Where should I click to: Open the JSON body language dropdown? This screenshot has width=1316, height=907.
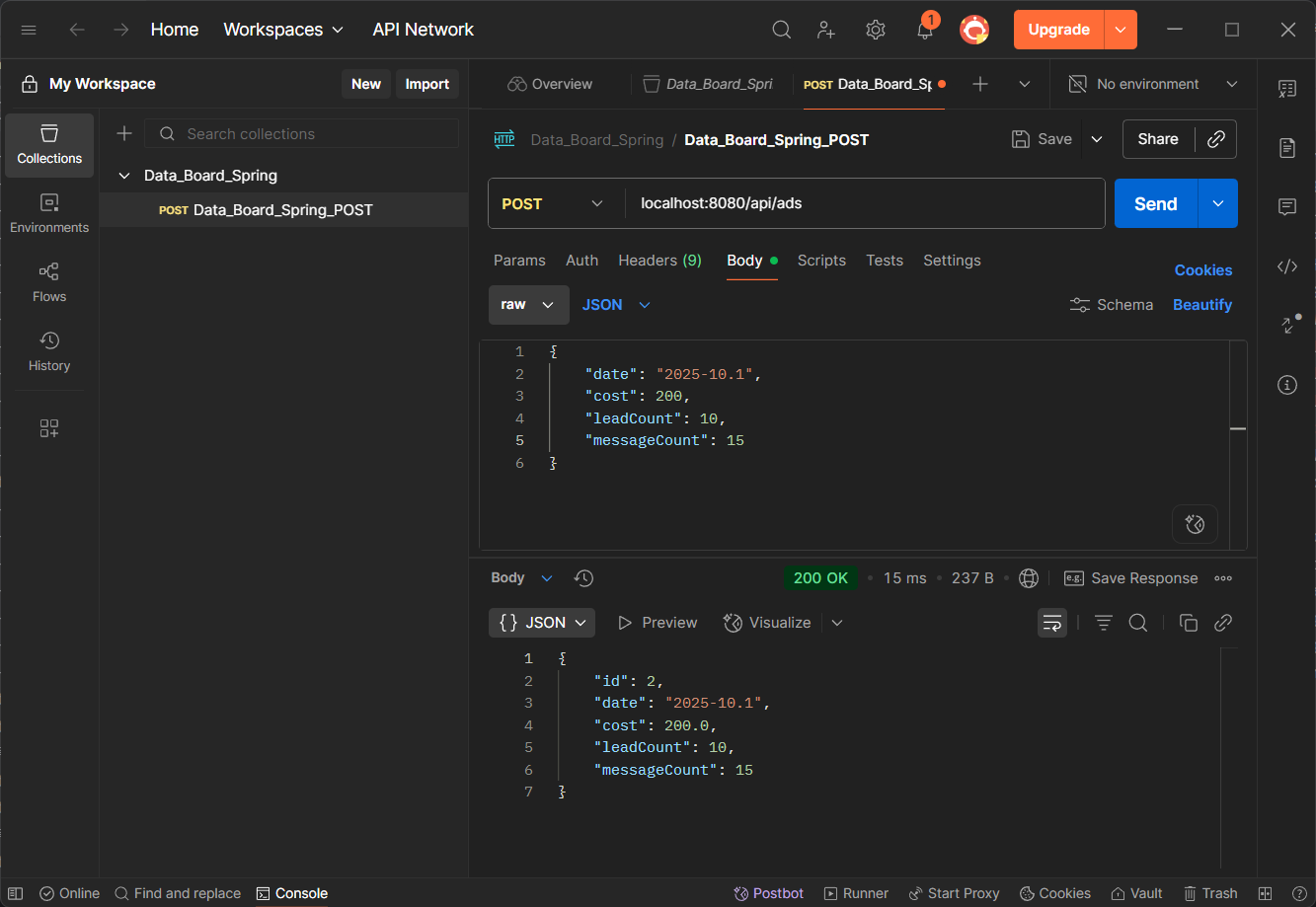[616, 305]
